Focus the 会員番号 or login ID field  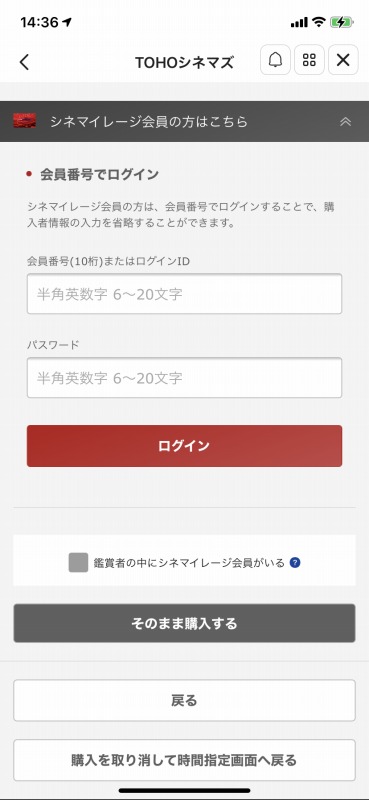(x=184, y=294)
